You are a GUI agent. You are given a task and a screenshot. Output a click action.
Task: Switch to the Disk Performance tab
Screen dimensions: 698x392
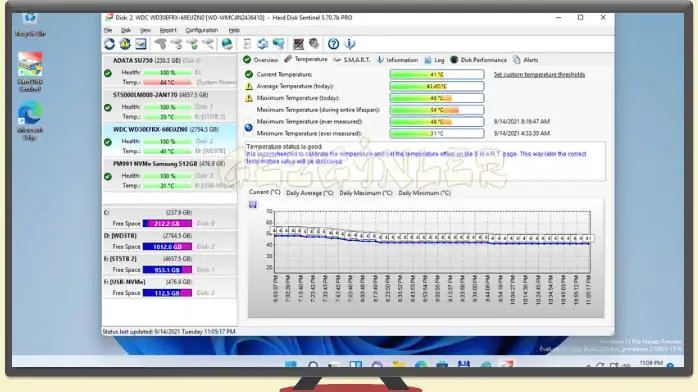pyautogui.click(x=479, y=60)
